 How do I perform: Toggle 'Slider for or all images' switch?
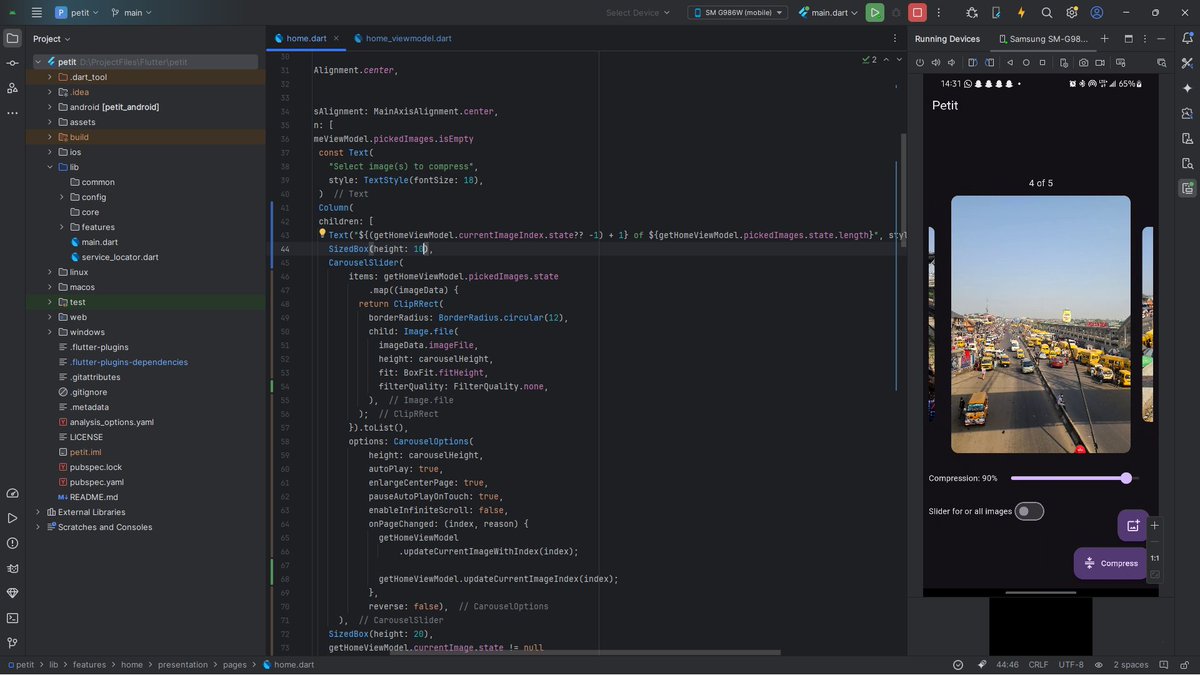pos(1029,511)
